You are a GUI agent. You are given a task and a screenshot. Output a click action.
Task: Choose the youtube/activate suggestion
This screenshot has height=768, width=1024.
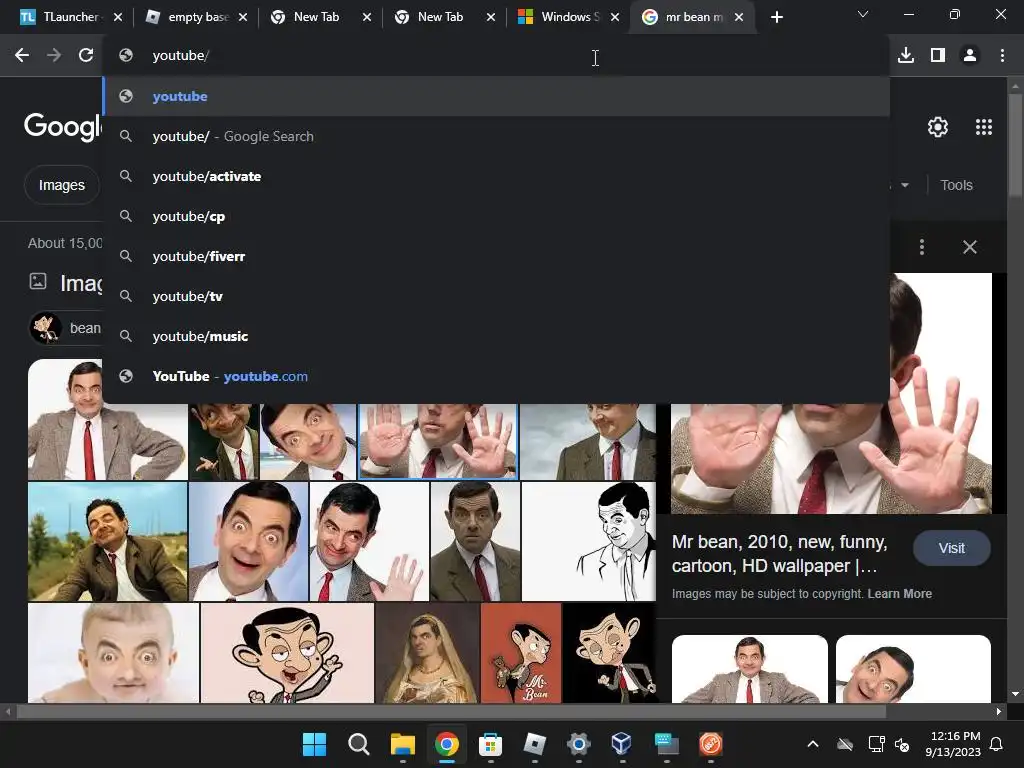tap(496, 176)
